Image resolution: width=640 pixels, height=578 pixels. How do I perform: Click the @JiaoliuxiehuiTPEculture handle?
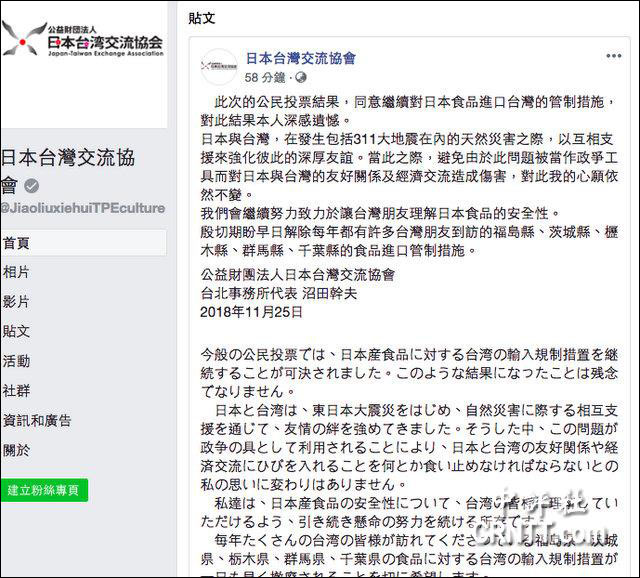pyautogui.click(x=83, y=208)
